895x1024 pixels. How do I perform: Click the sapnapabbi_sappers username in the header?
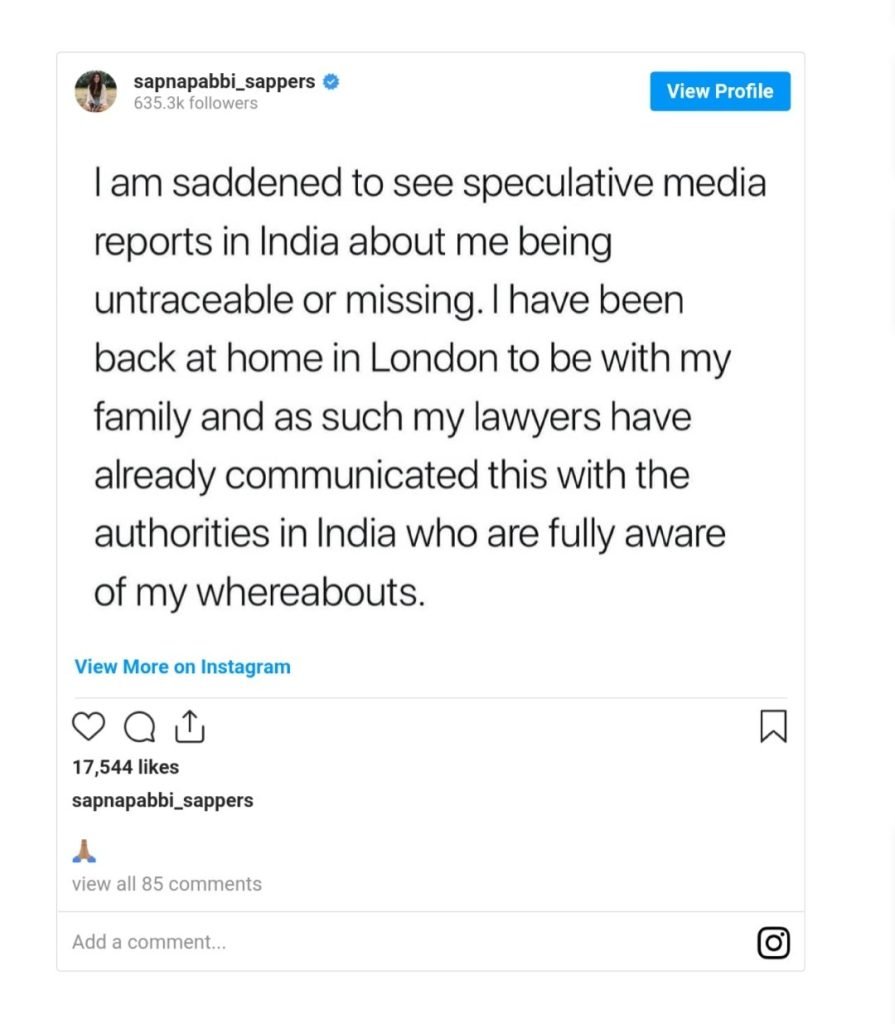click(x=225, y=82)
